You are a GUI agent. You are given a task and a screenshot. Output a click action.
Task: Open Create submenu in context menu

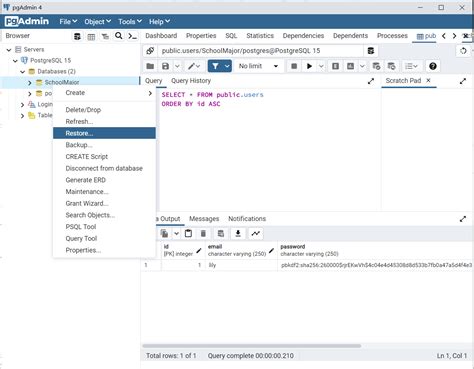pos(104,93)
